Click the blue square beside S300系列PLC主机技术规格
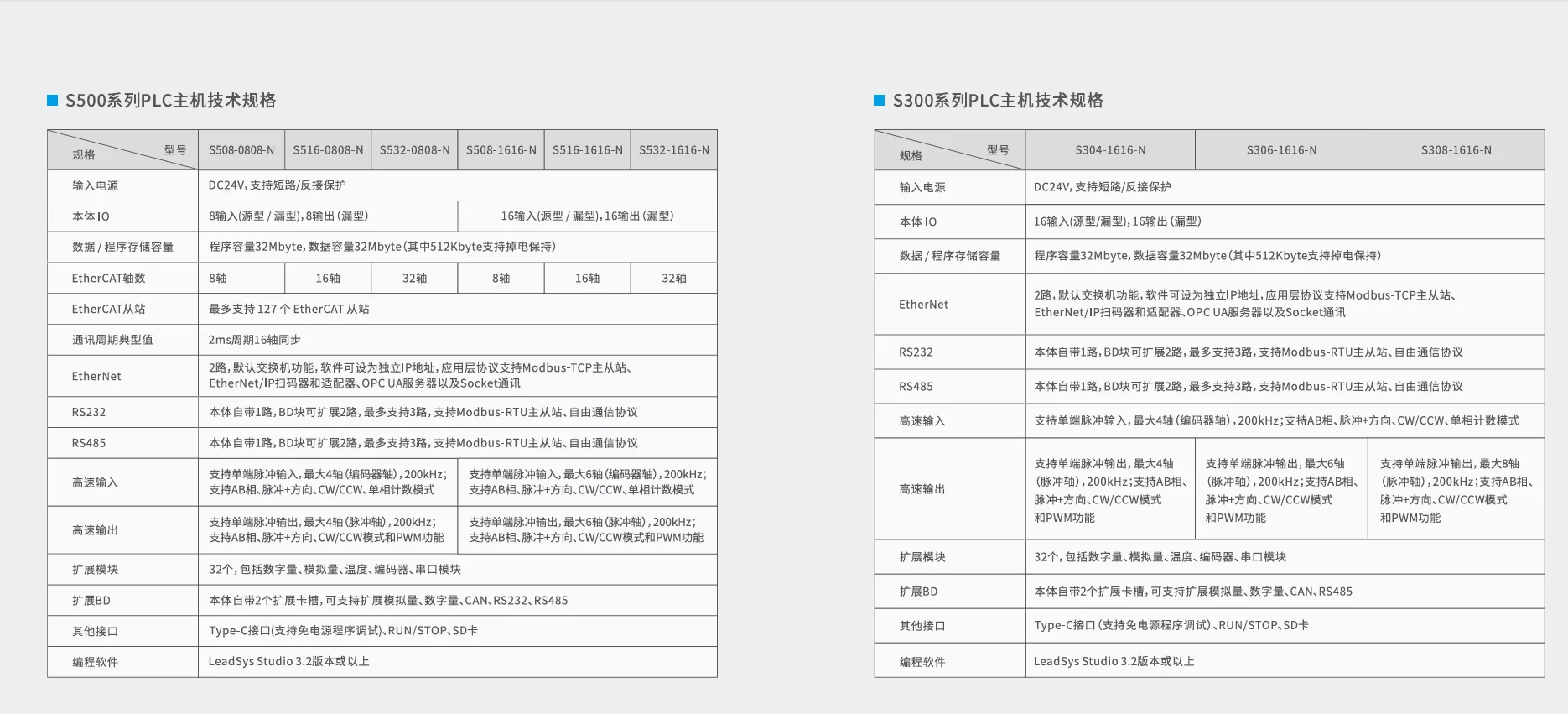 [879, 101]
